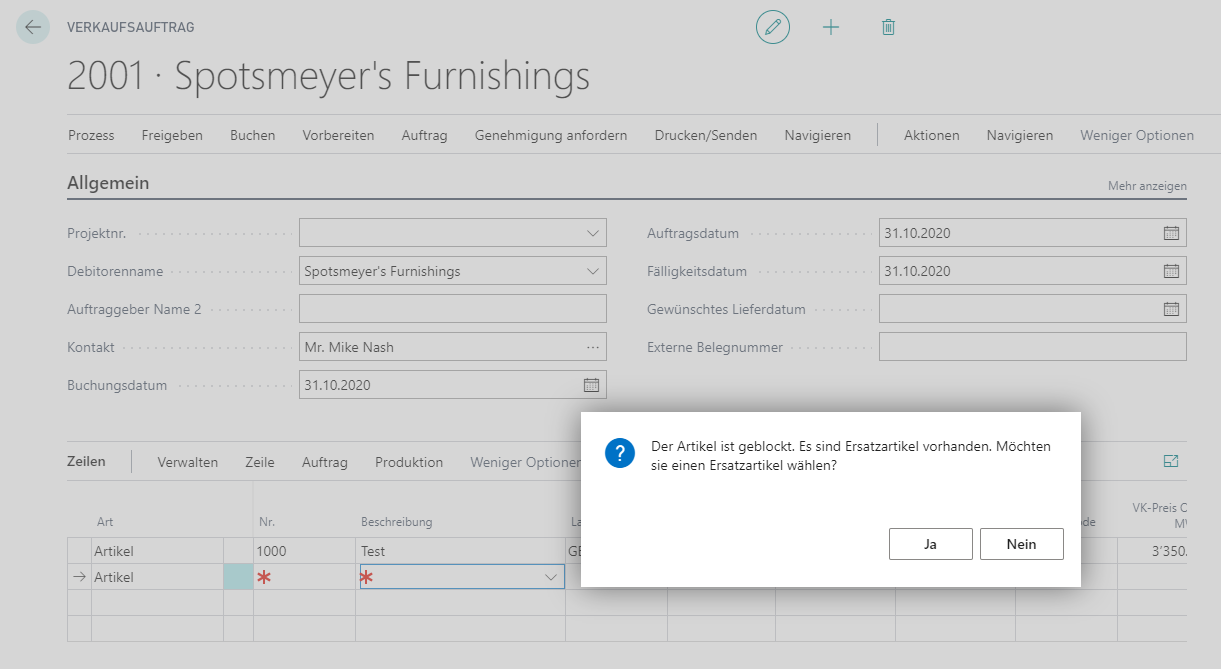The height and width of the screenshot is (669, 1221).
Task: Expand the Projektnr. dropdown
Action: click(593, 233)
